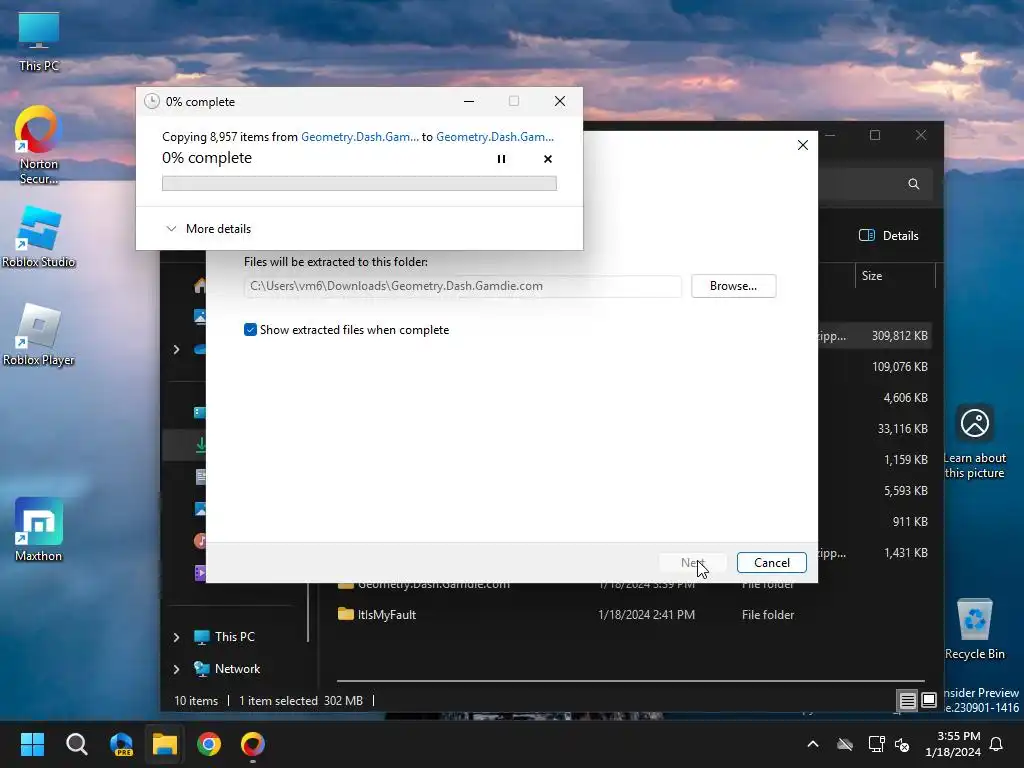Cancel copy with the X button
Viewport: 1024px width, 768px height.
tap(548, 159)
